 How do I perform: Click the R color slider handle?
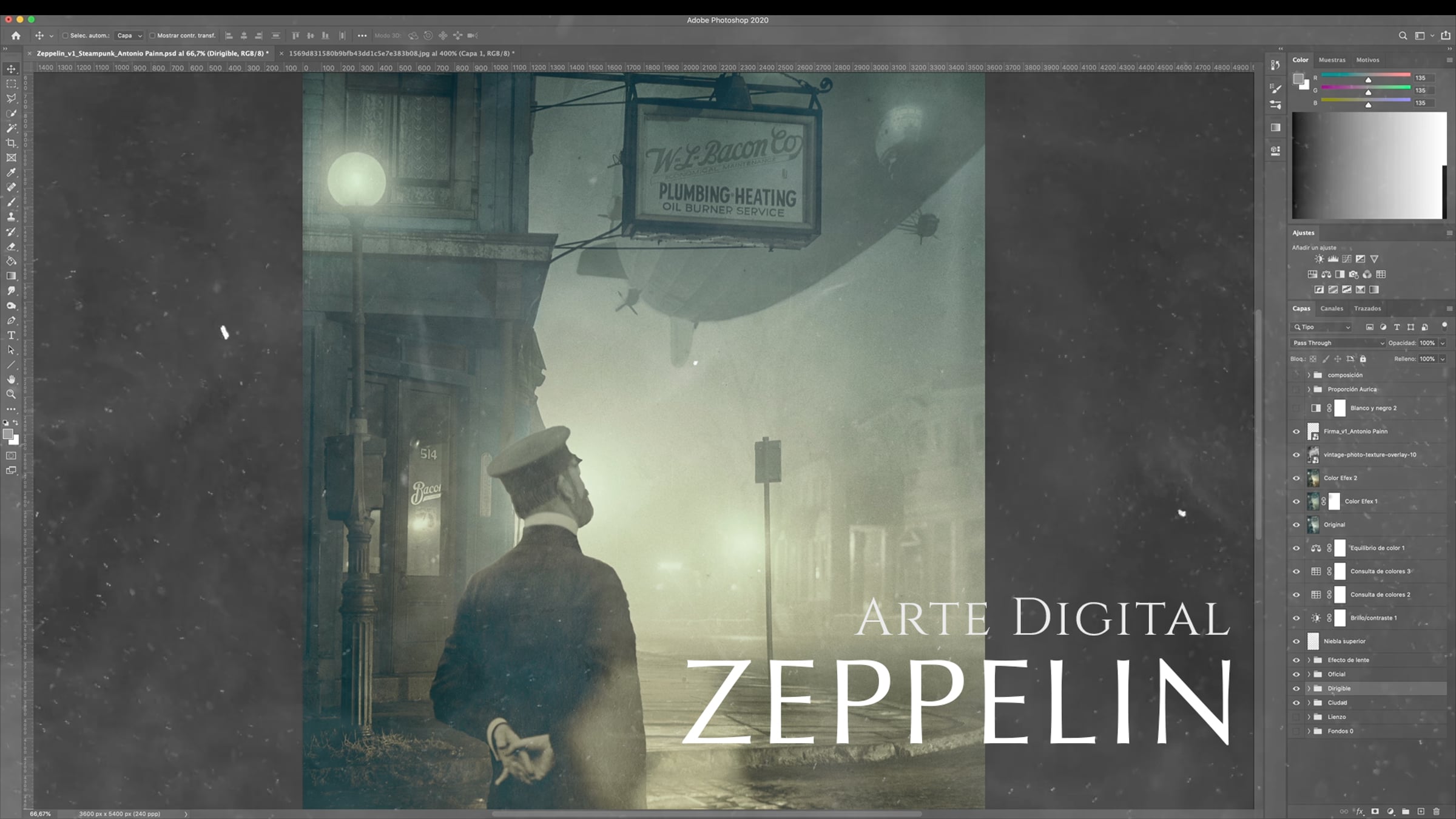(1368, 80)
